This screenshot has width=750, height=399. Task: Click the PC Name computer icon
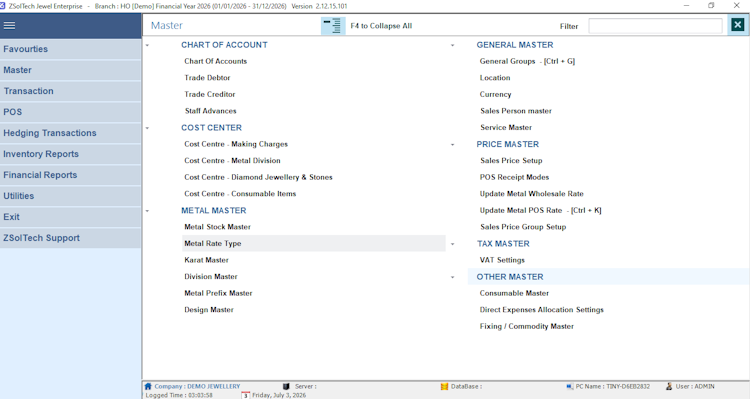[569, 386]
